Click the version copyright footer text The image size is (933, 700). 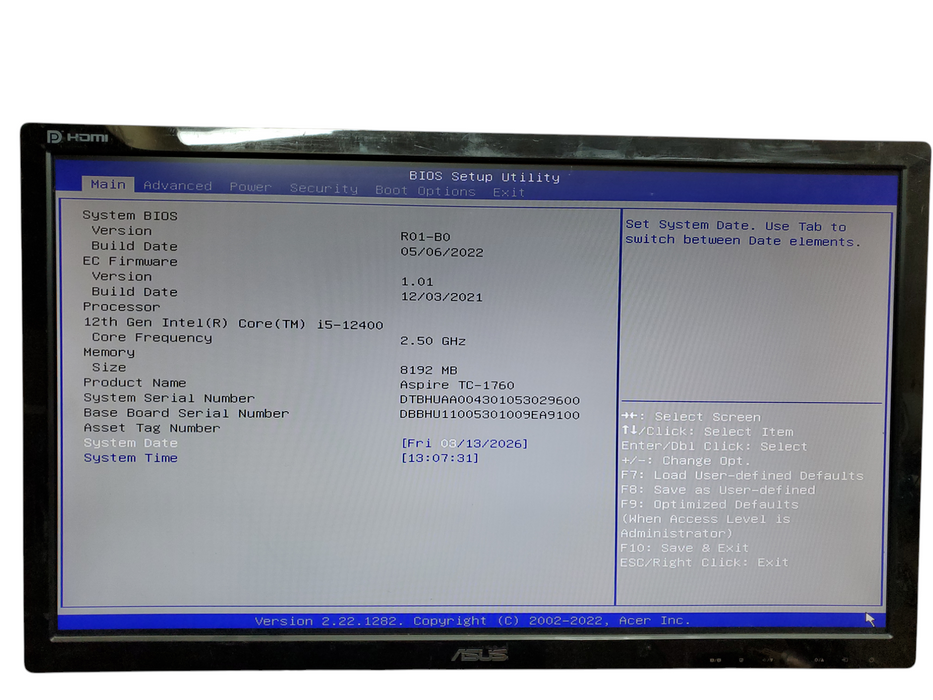tap(473, 621)
